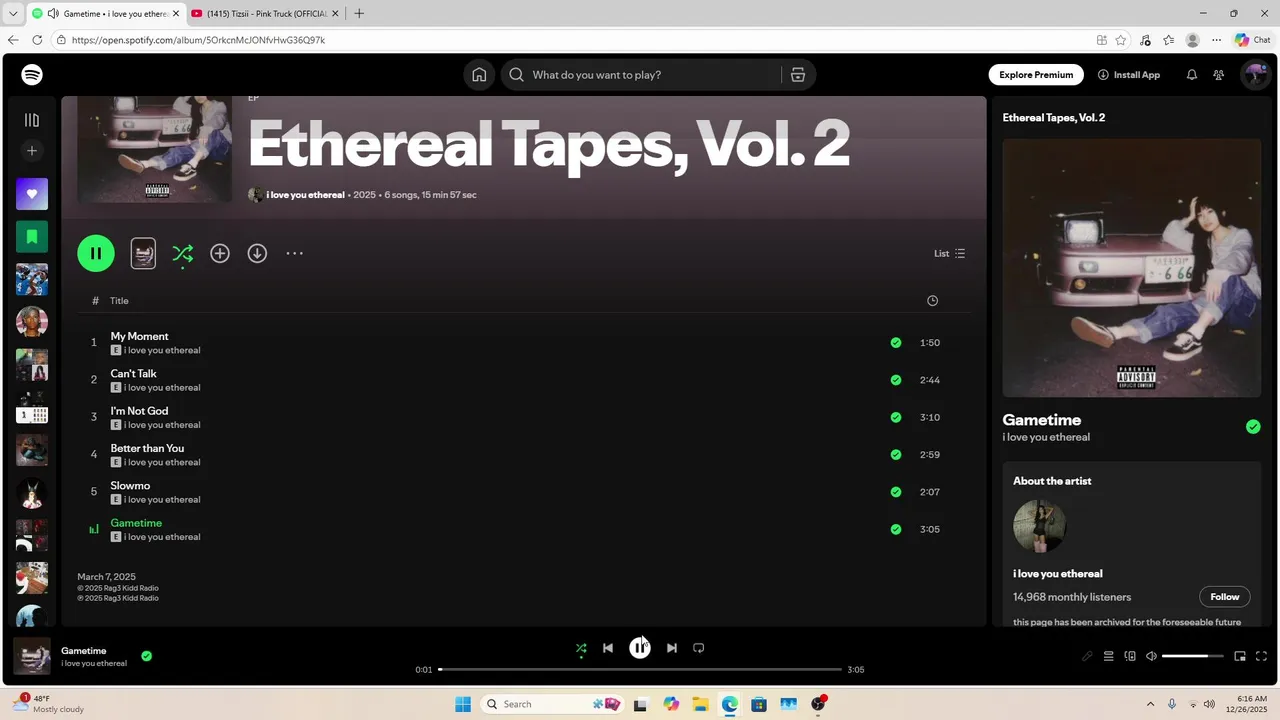1280x720 pixels.
Task: Switch to Gametime Spotify browser tab
Action: point(105,14)
